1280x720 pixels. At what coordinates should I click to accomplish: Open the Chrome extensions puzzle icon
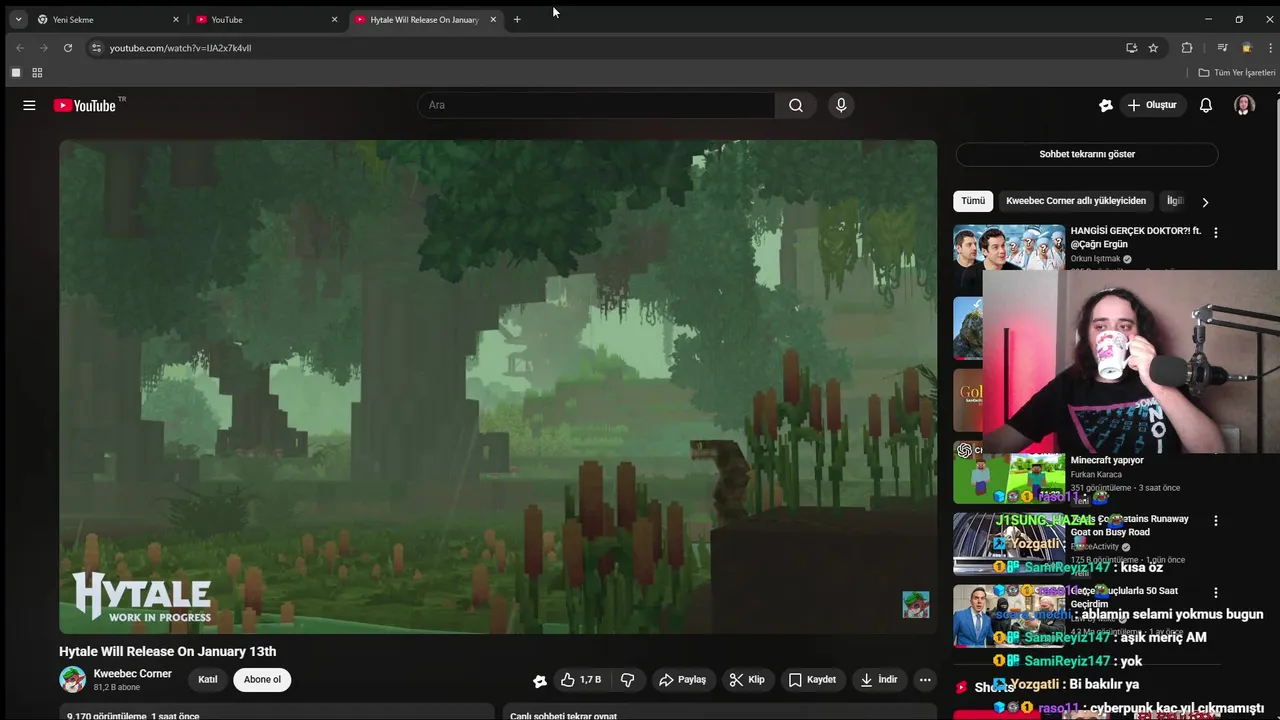1187,47
